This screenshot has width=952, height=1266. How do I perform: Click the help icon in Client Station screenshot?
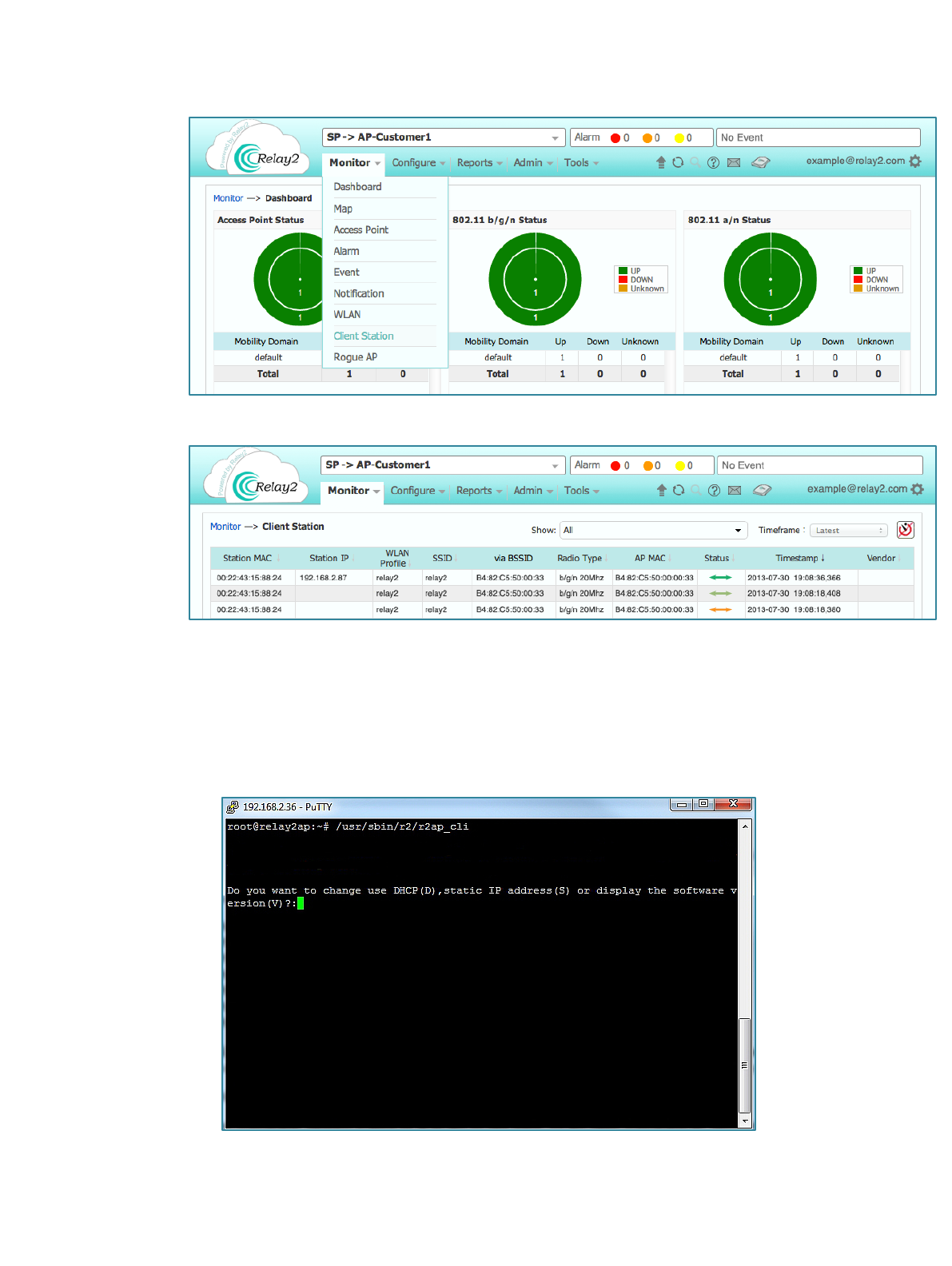point(715,490)
